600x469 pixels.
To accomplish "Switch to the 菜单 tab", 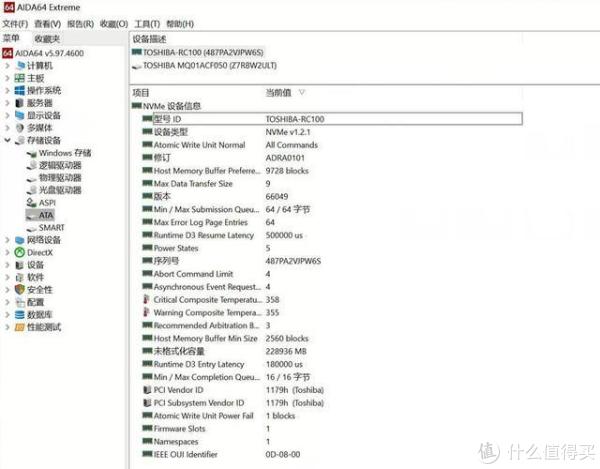I will 11,38.
